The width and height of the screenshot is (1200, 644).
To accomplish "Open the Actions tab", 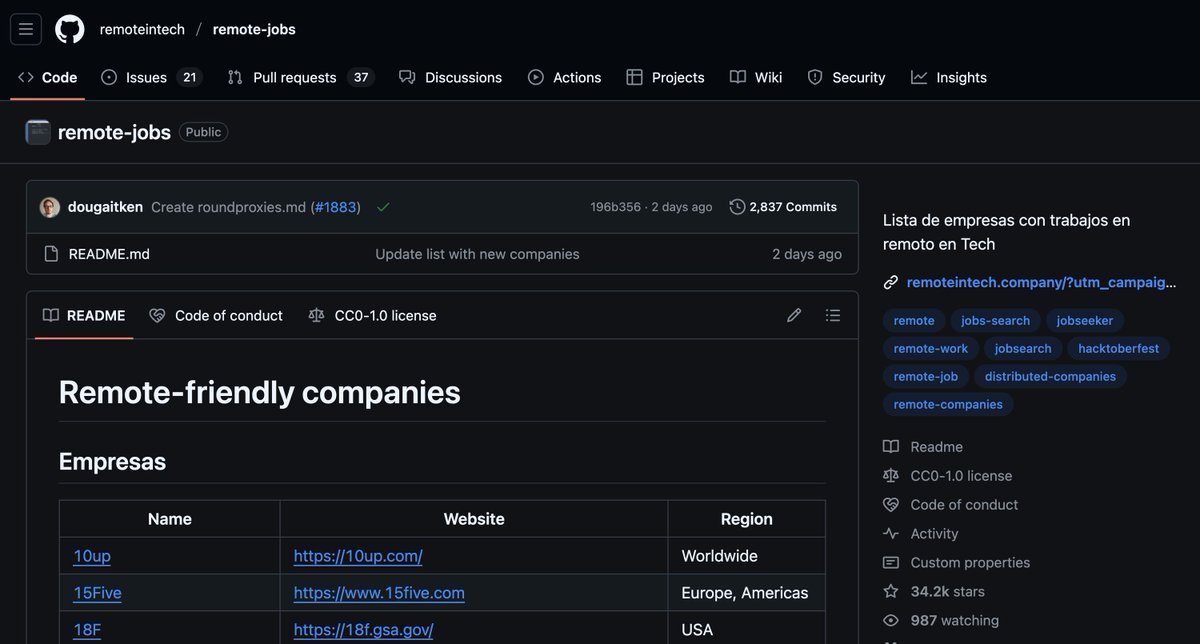I will click(565, 77).
